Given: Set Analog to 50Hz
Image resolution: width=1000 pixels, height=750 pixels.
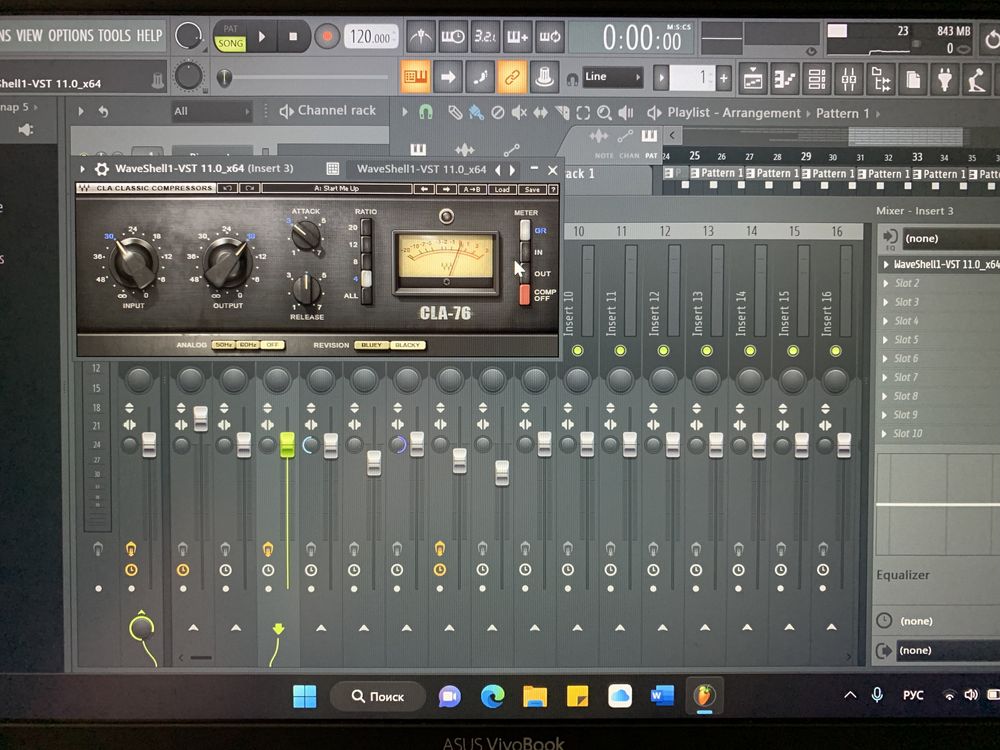Looking at the screenshot, I should point(223,345).
